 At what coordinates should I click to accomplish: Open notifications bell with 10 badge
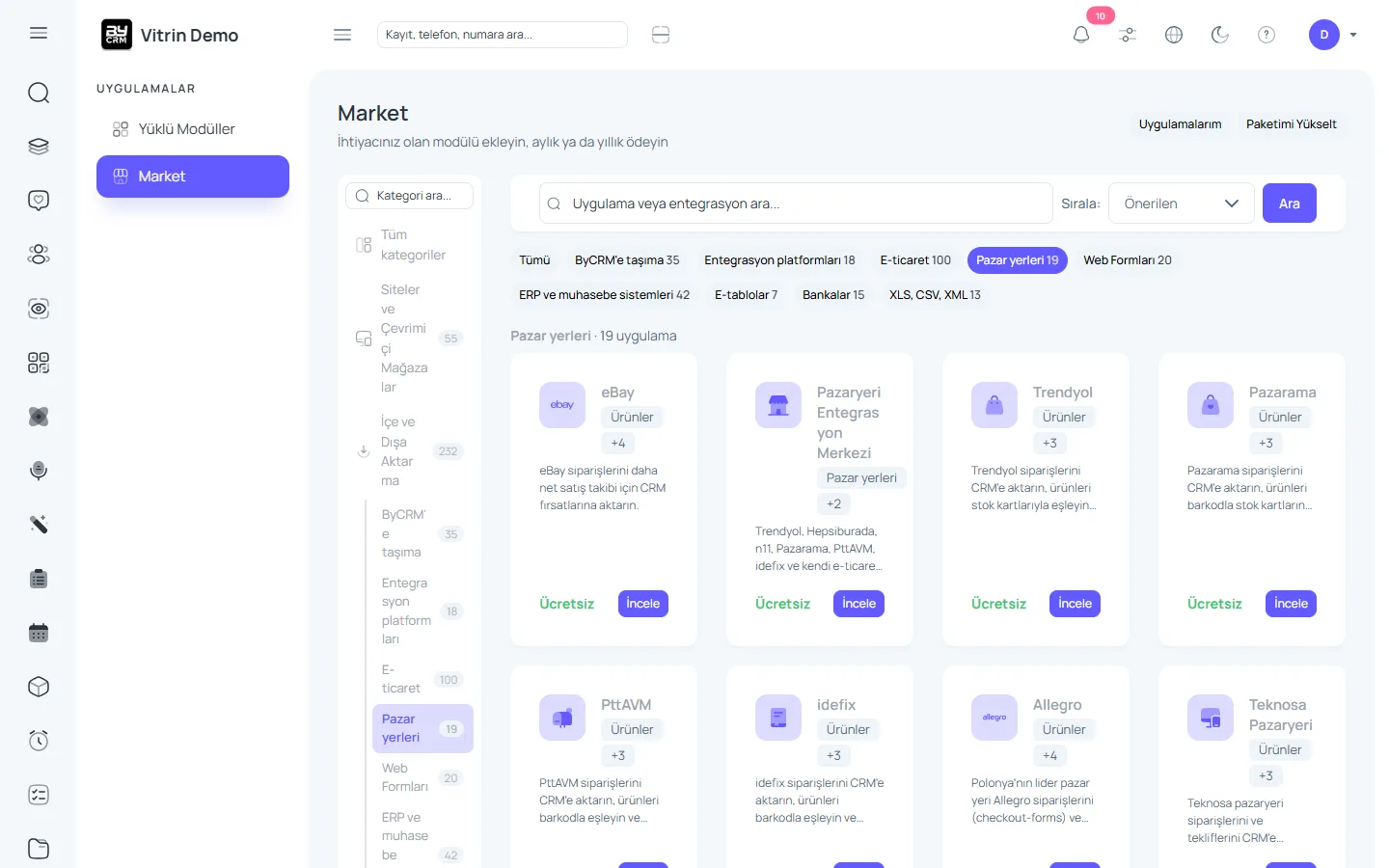pyautogui.click(x=1081, y=35)
